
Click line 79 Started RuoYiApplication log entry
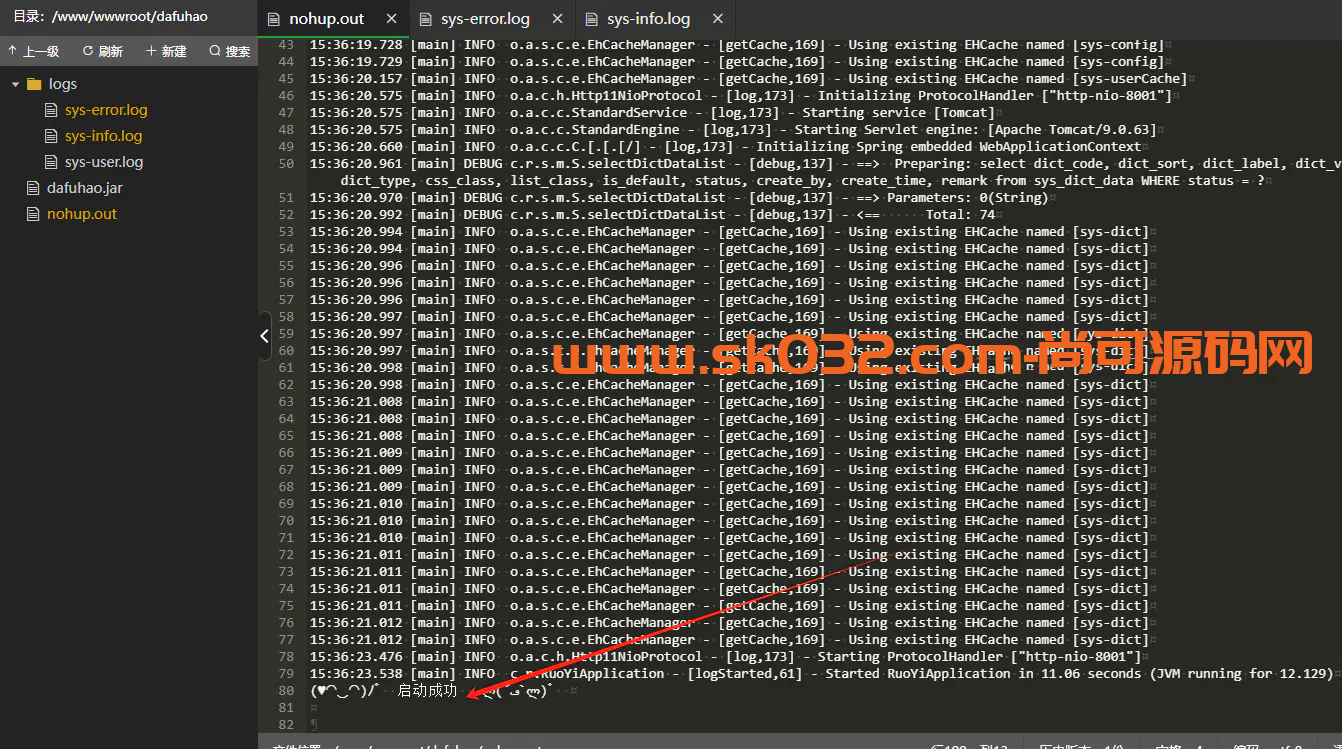(x=821, y=674)
